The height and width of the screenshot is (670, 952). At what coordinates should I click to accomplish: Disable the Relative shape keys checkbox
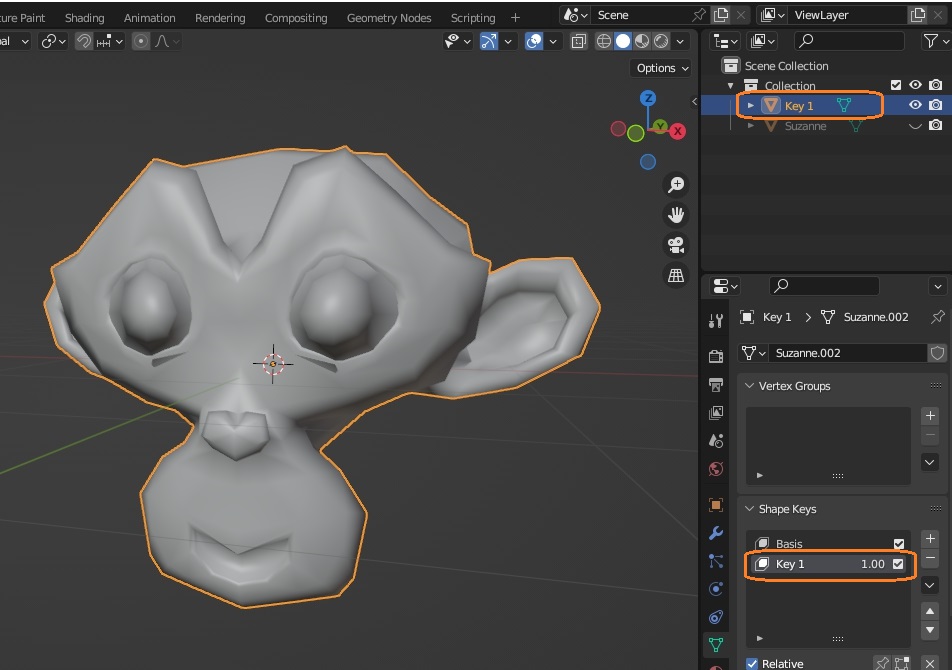coord(753,663)
